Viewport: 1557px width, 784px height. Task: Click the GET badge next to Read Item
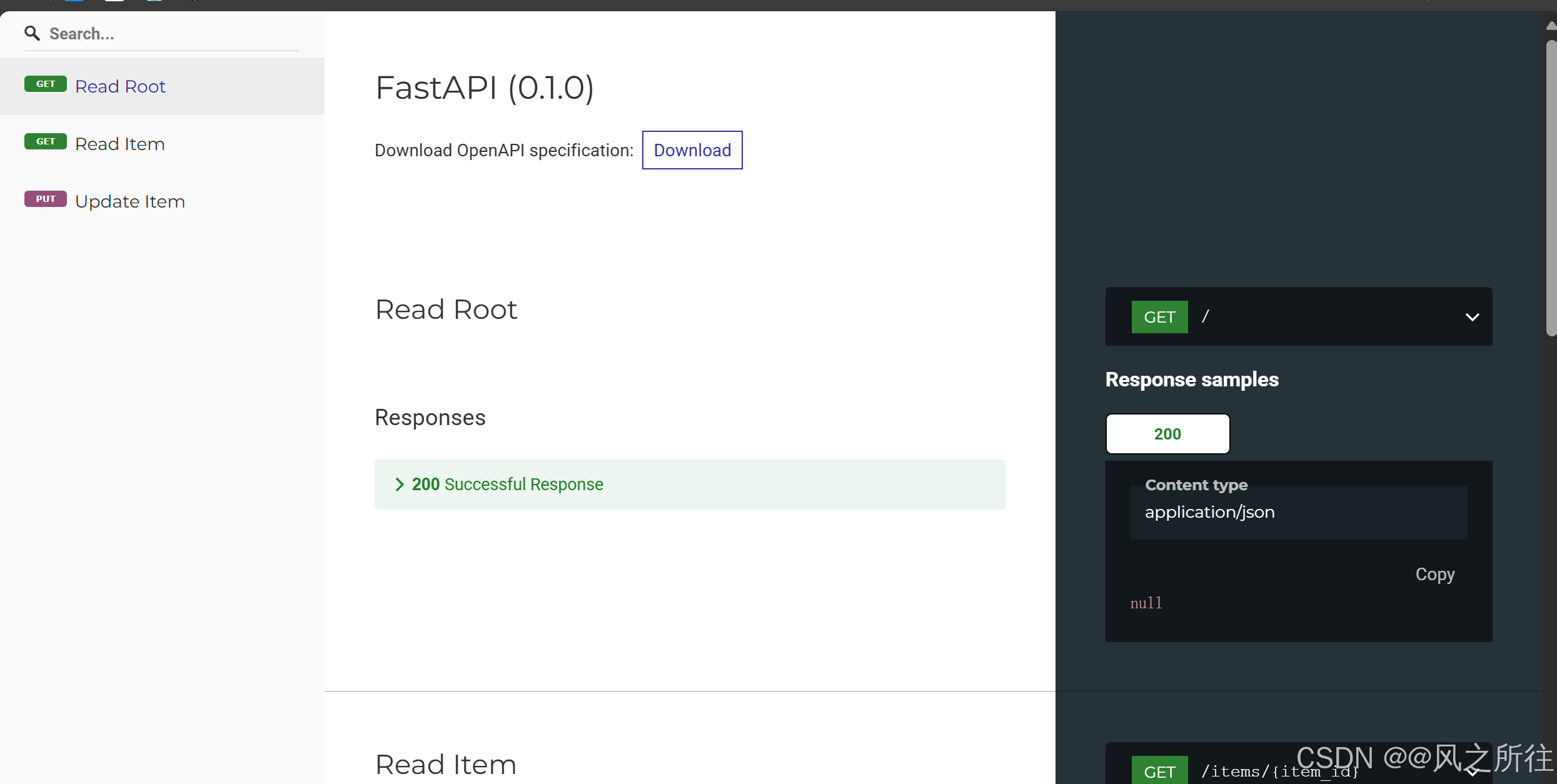tap(46, 141)
